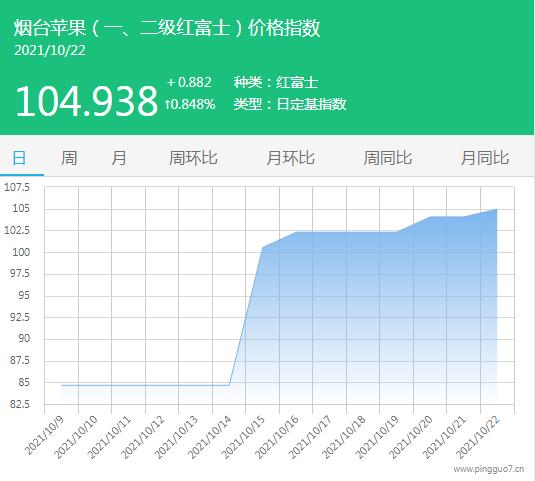Click the chart data point for 2021/10/22

pos(497,209)
